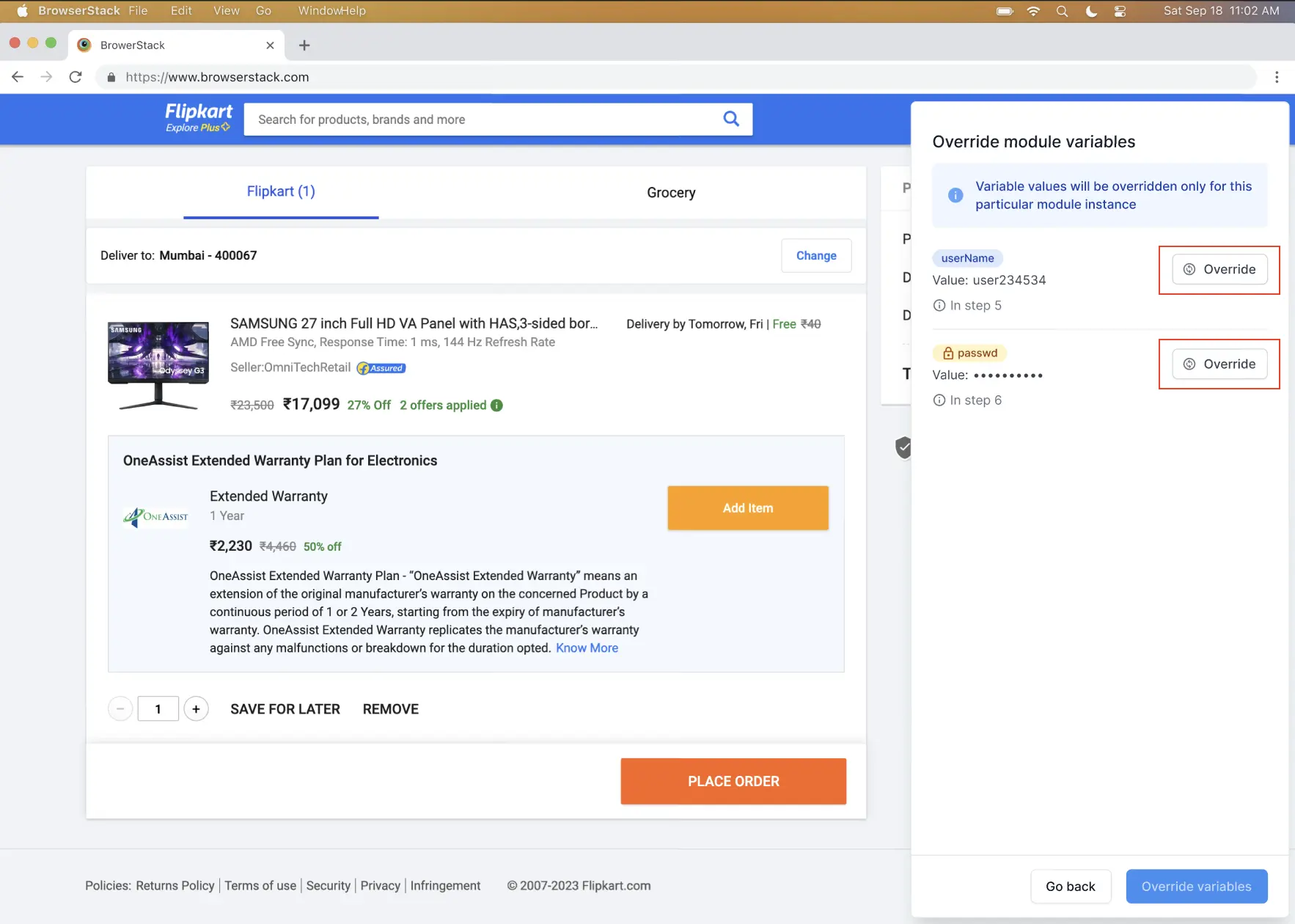Click the browser back arrow

[18, 77]
